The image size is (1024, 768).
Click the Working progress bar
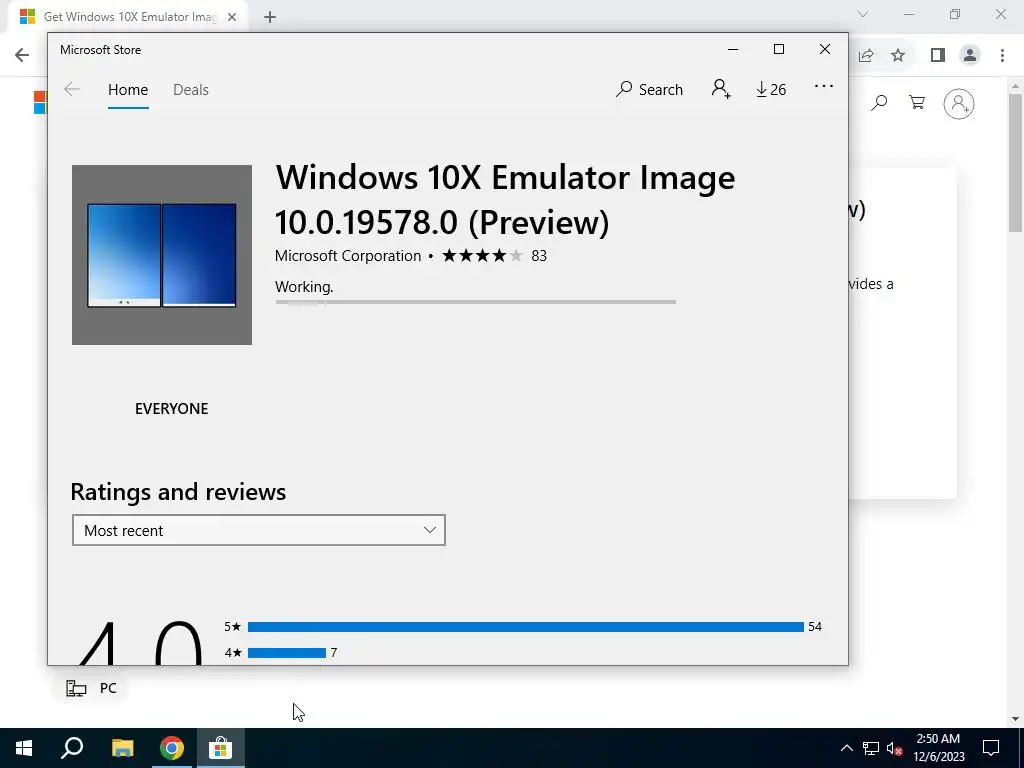[475, 302]
